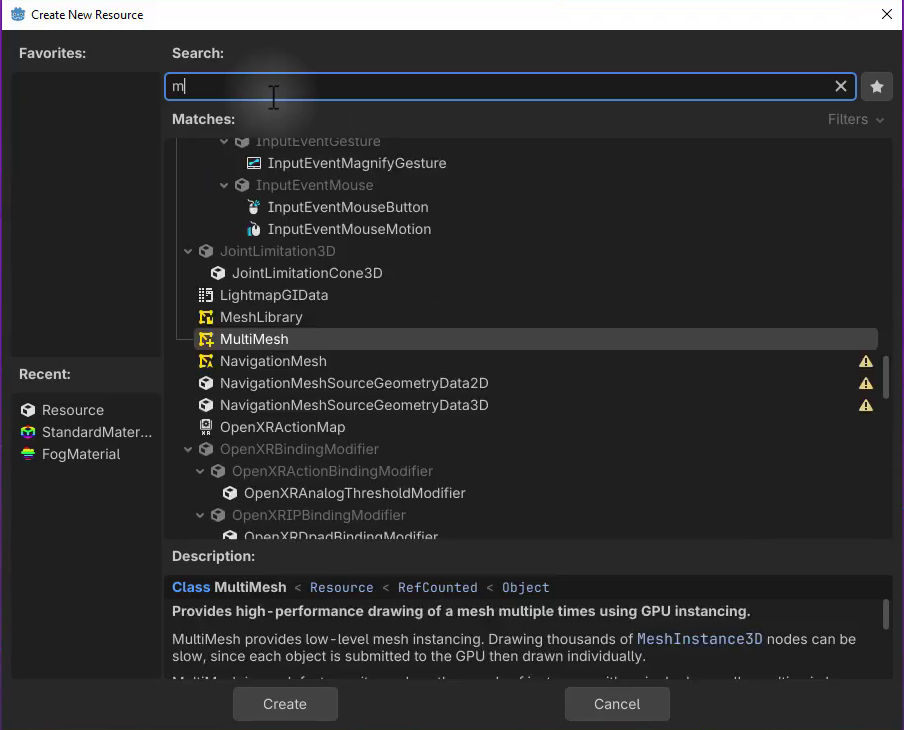
Task: Click the LightmapGIData grid icon
Action: [206, 295]
